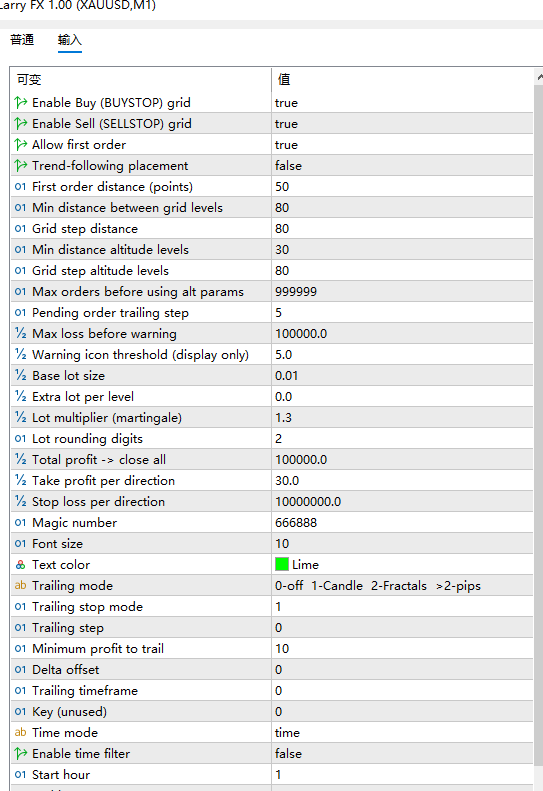Screen dimensions: 543x791
Task: Toggle the Allow first order value
Action: tap(402, 145)
